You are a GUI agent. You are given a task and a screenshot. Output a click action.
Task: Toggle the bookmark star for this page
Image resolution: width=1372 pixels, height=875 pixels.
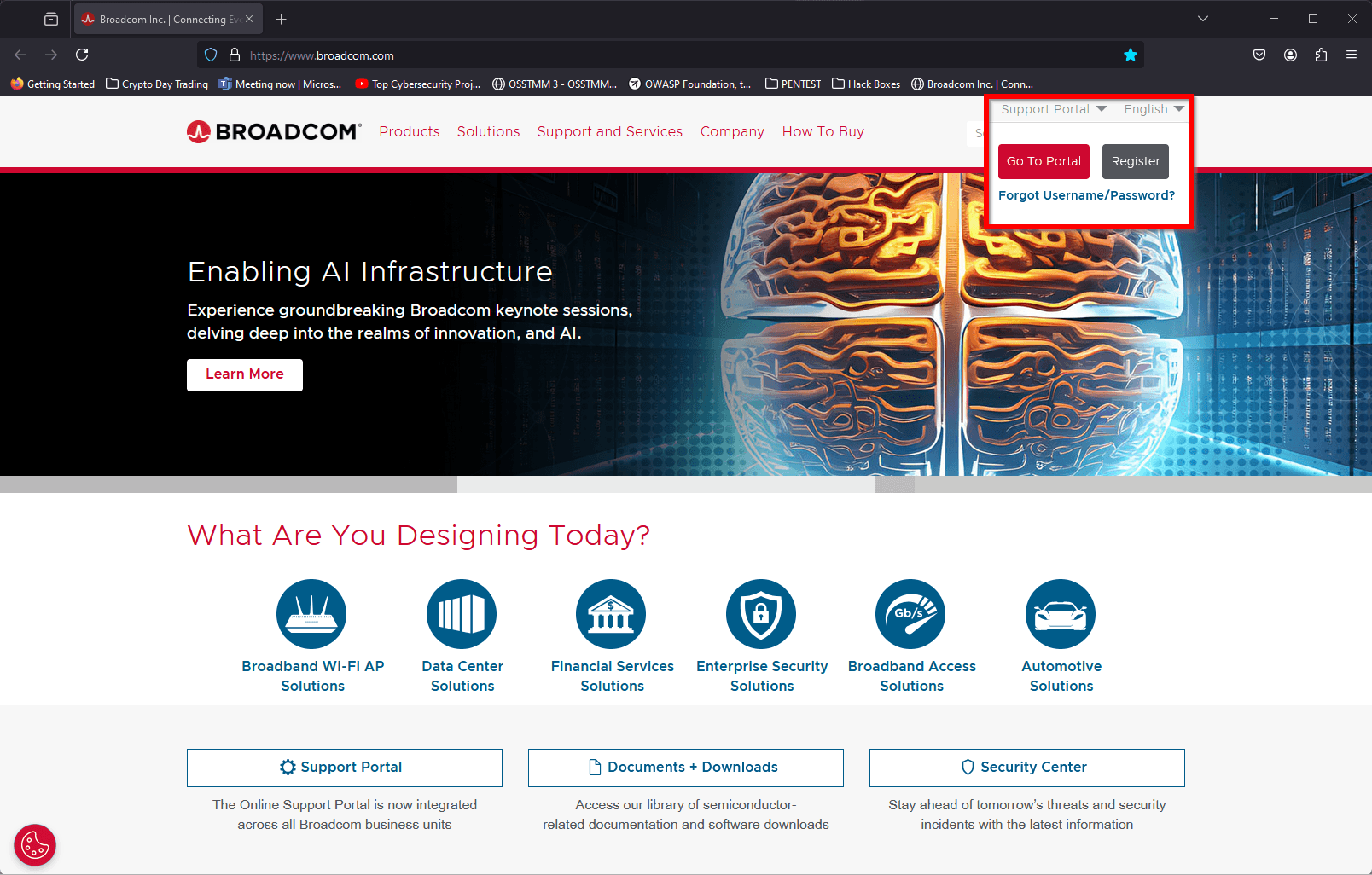click(1131, 55)
